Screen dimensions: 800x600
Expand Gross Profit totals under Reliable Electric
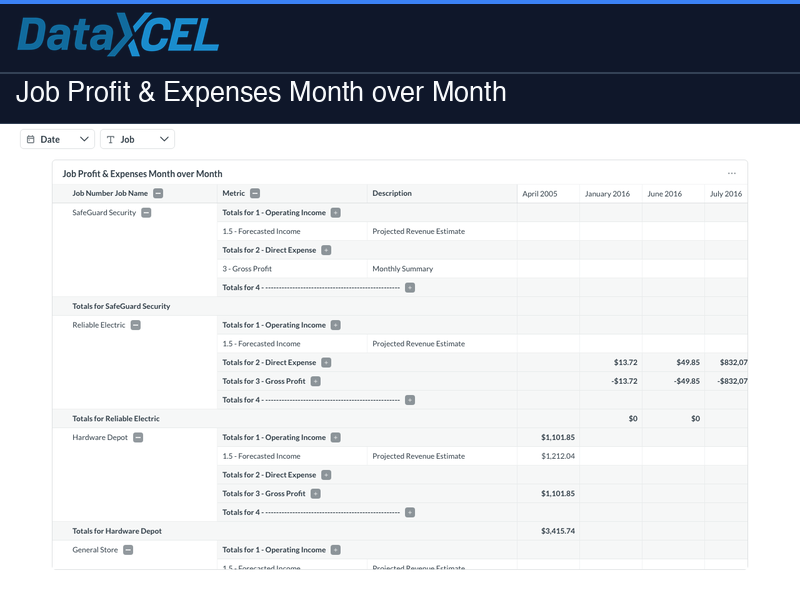(315, 381)
